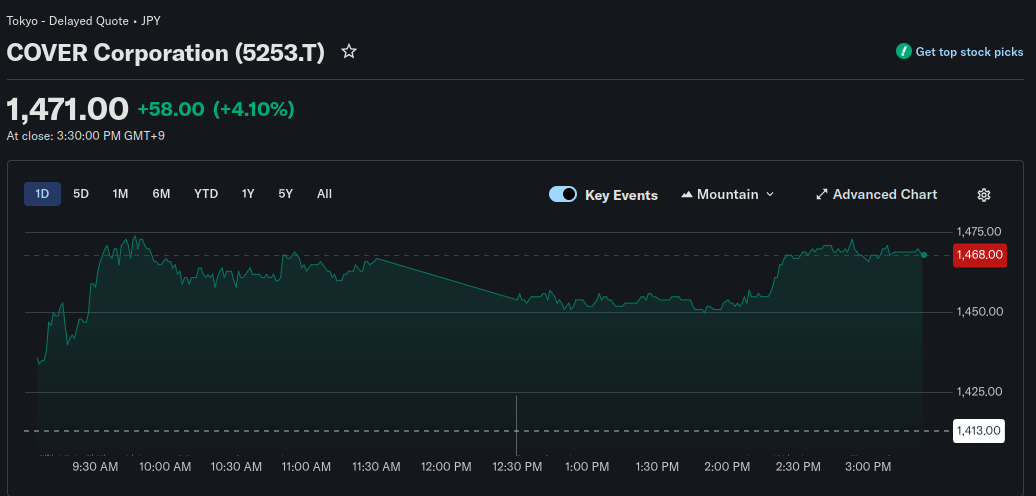Click the green top stock picks icon
Screen dimensions: 1036x496
pos(903,52)
